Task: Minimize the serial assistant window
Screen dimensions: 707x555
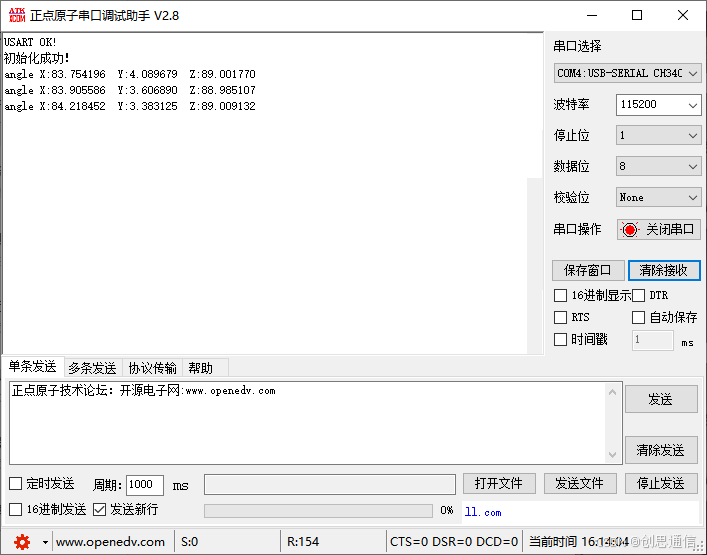Action: point(592,15)
